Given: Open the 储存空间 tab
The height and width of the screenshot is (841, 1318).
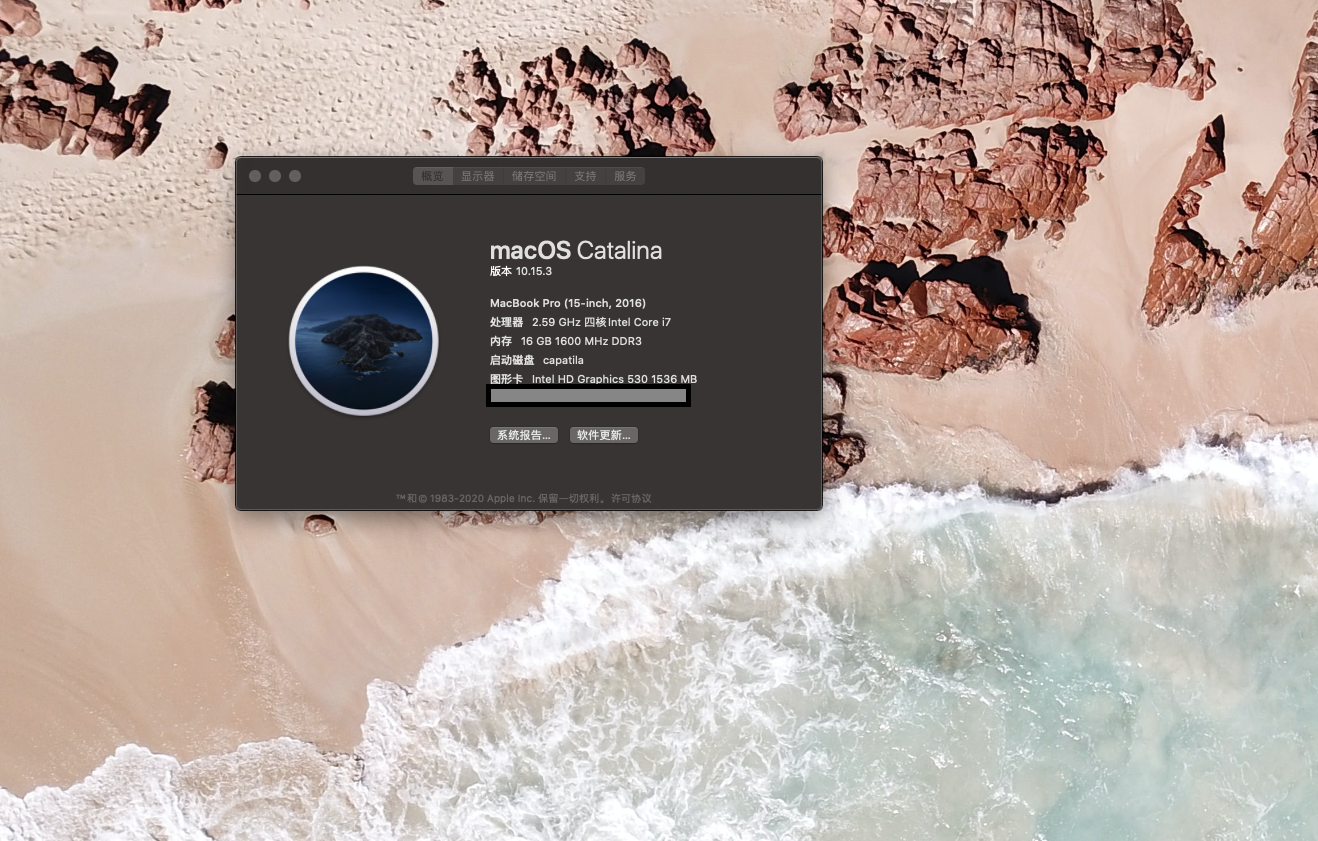Looking at the screenshot, I should click(534, 176).
